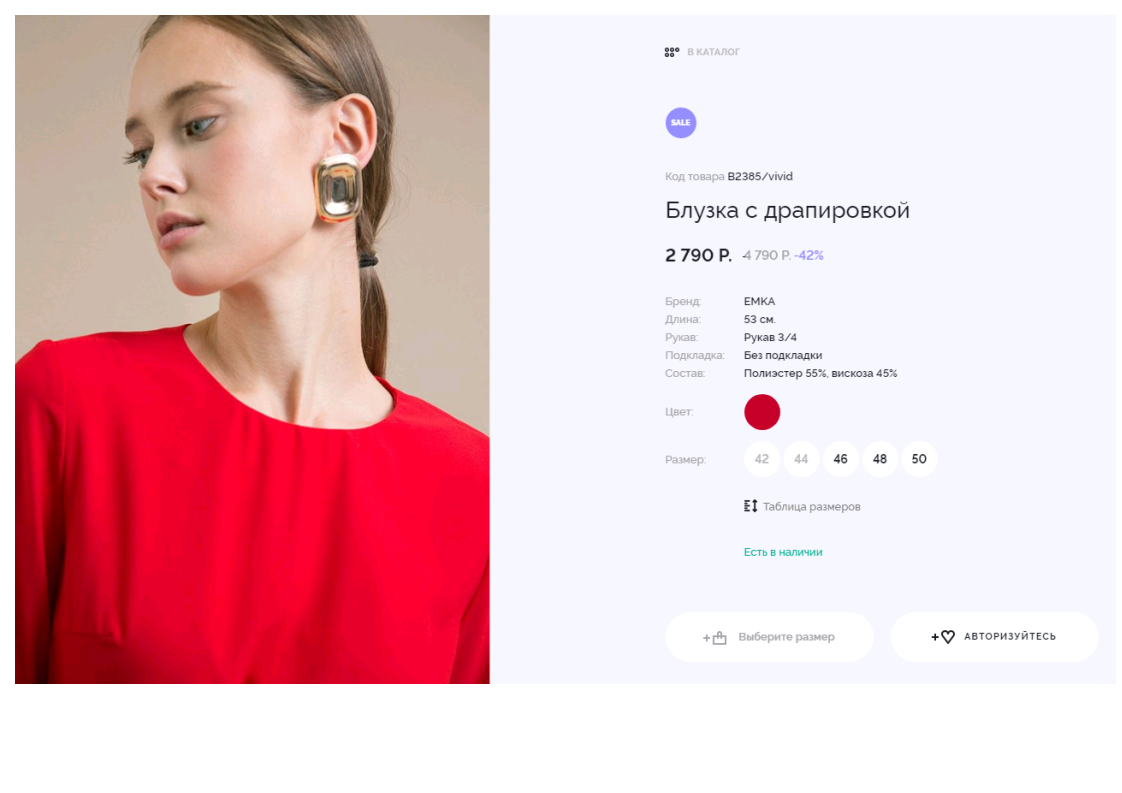Screen dimensions: 1122x793
Task: Select the red color swatch
Action: pyautogui.click(x=762, y=412)
